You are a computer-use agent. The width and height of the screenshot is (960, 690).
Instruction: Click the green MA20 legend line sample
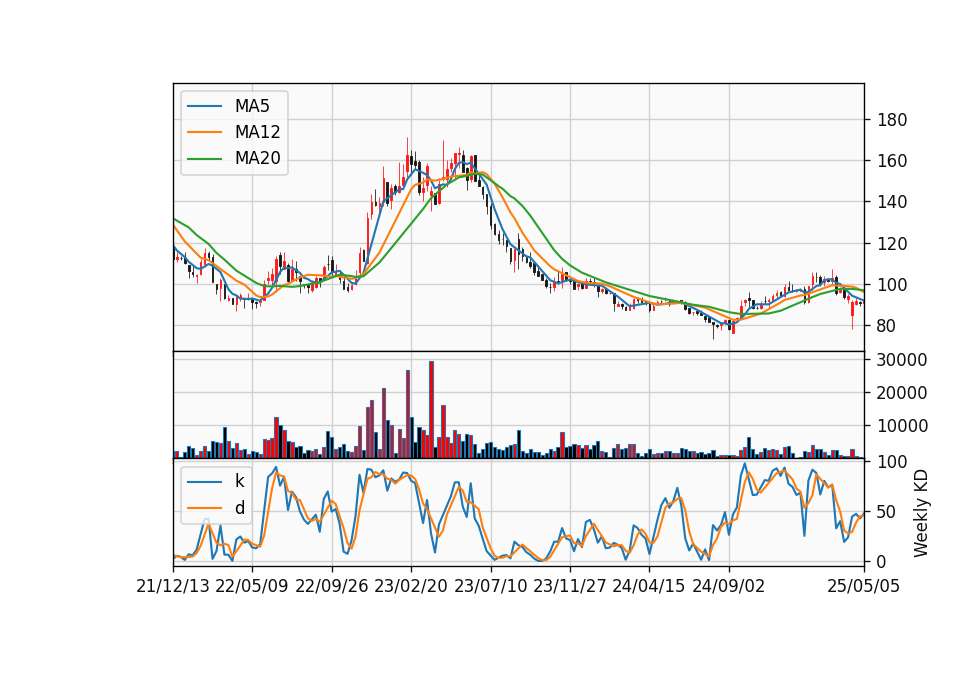click(x=204, y=159)
